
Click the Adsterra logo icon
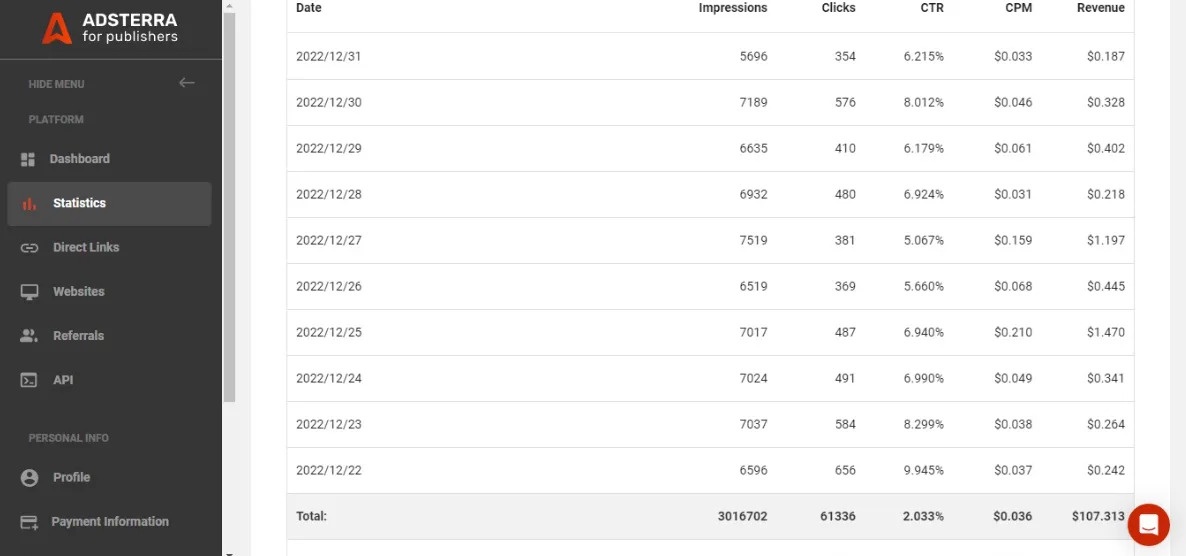point(56,28)
